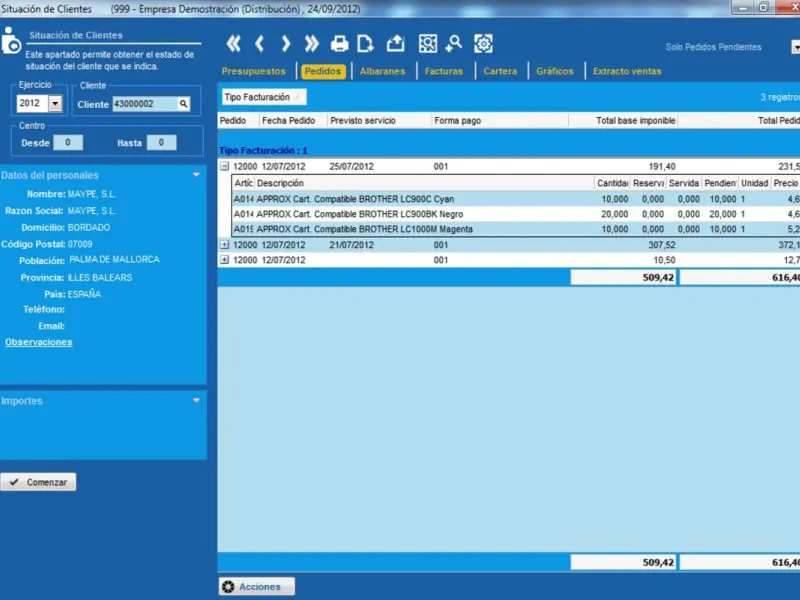Sort by Pedido column header
Viewport: 800px width, 600px height.
239,121
